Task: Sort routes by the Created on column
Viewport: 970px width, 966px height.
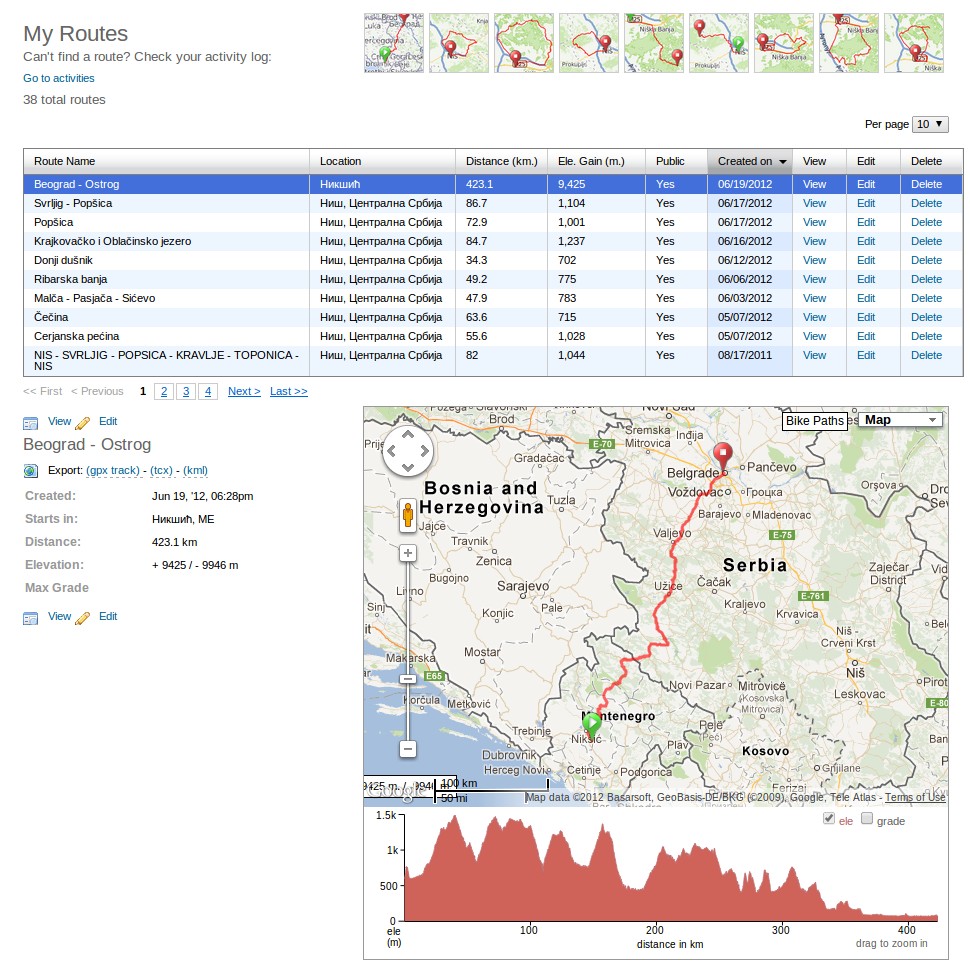Action: pos(750,161)
